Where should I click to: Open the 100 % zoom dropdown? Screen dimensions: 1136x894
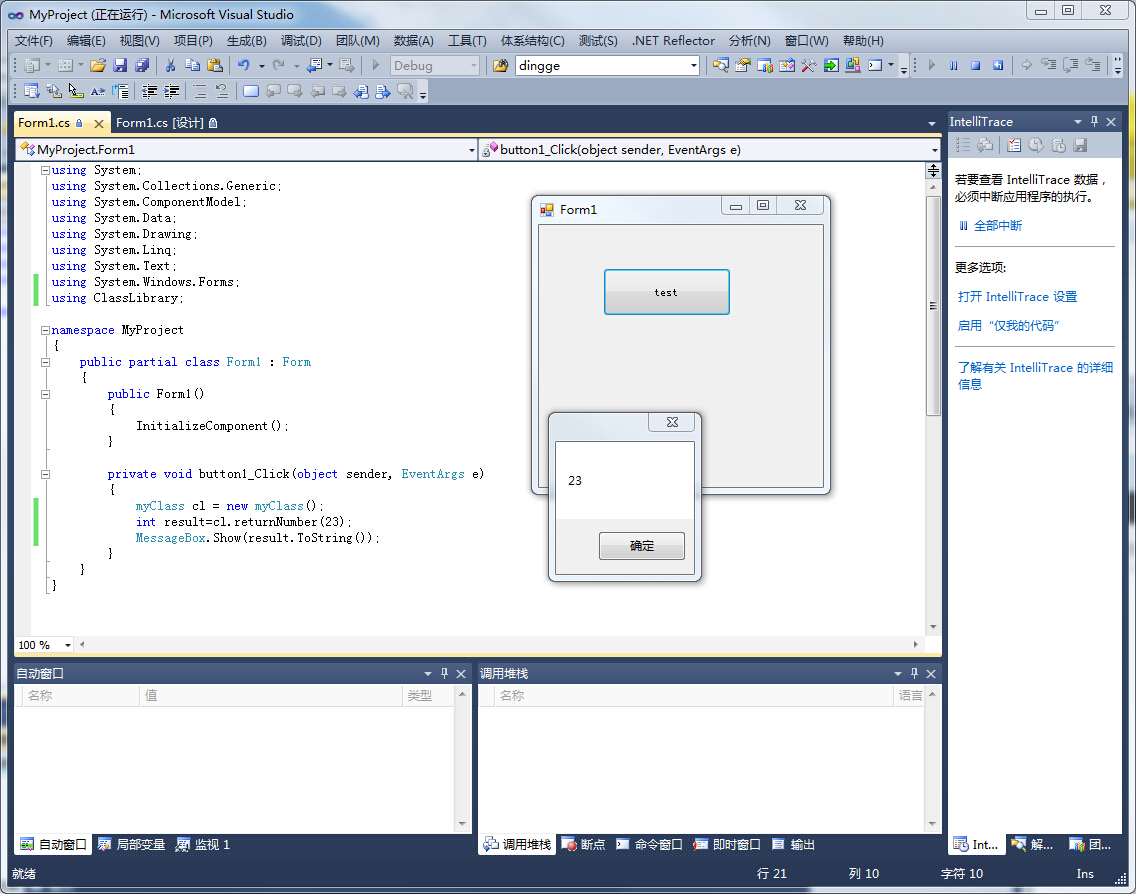click(x=67, y=645)
